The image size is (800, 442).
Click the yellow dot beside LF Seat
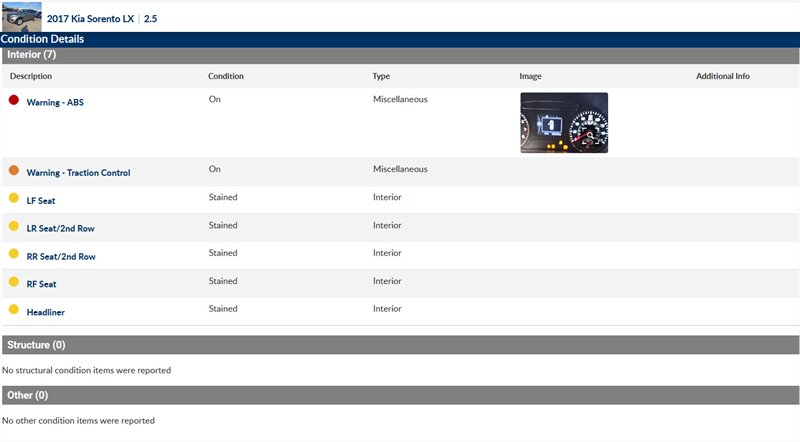click(14, 199)
